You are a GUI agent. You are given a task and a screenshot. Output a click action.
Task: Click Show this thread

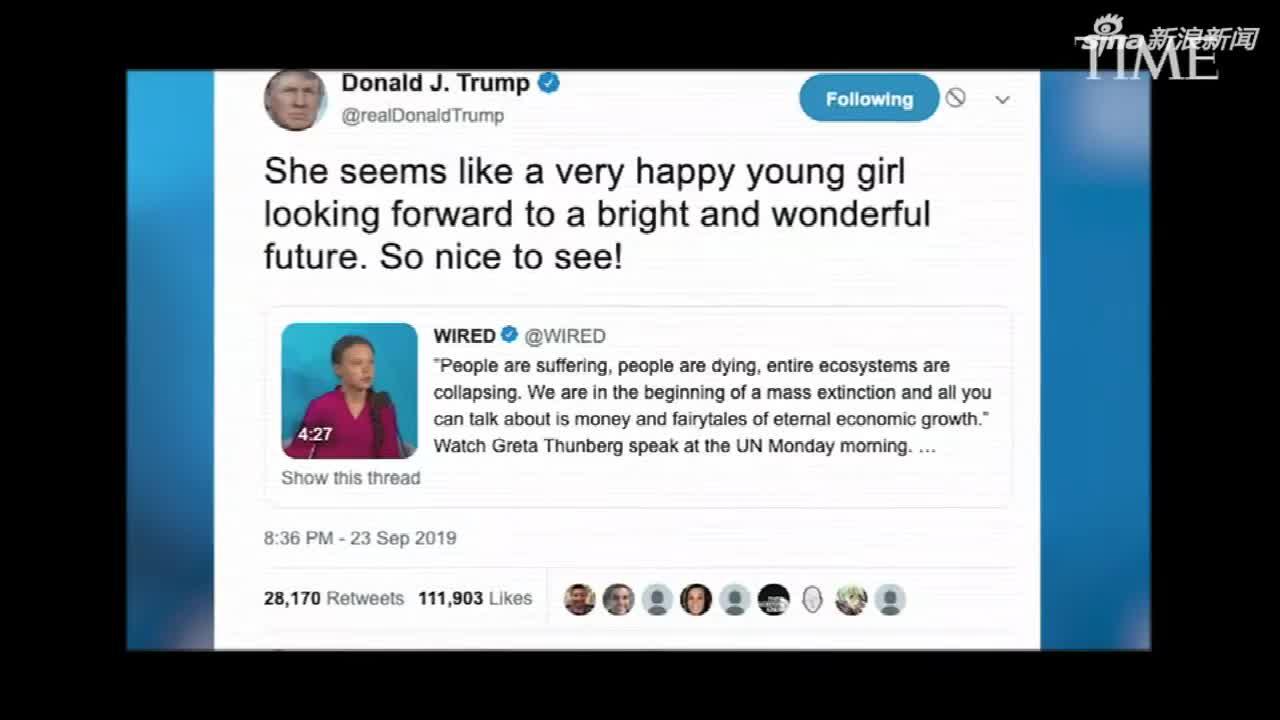coord(350,478)
